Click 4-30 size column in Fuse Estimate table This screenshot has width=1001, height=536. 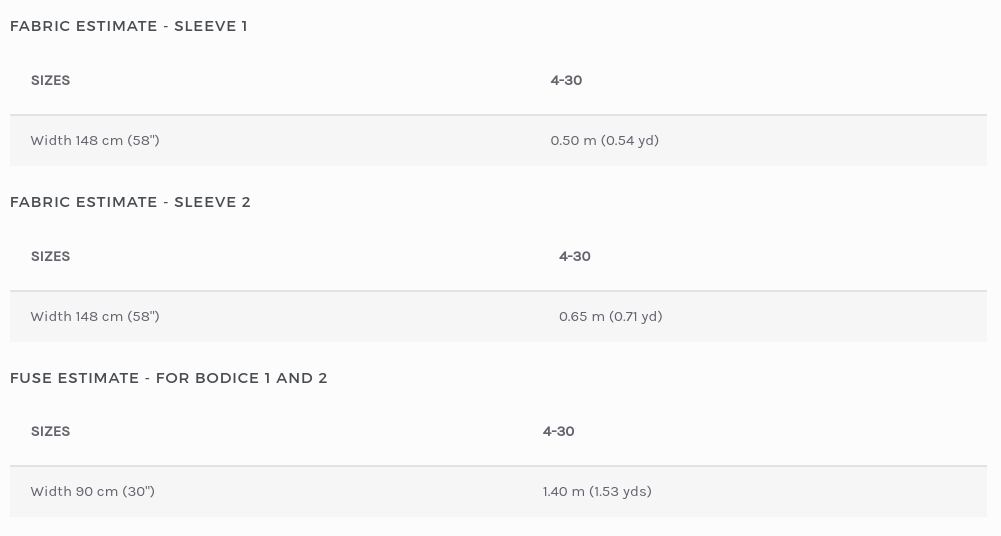[x=558, y=431]
